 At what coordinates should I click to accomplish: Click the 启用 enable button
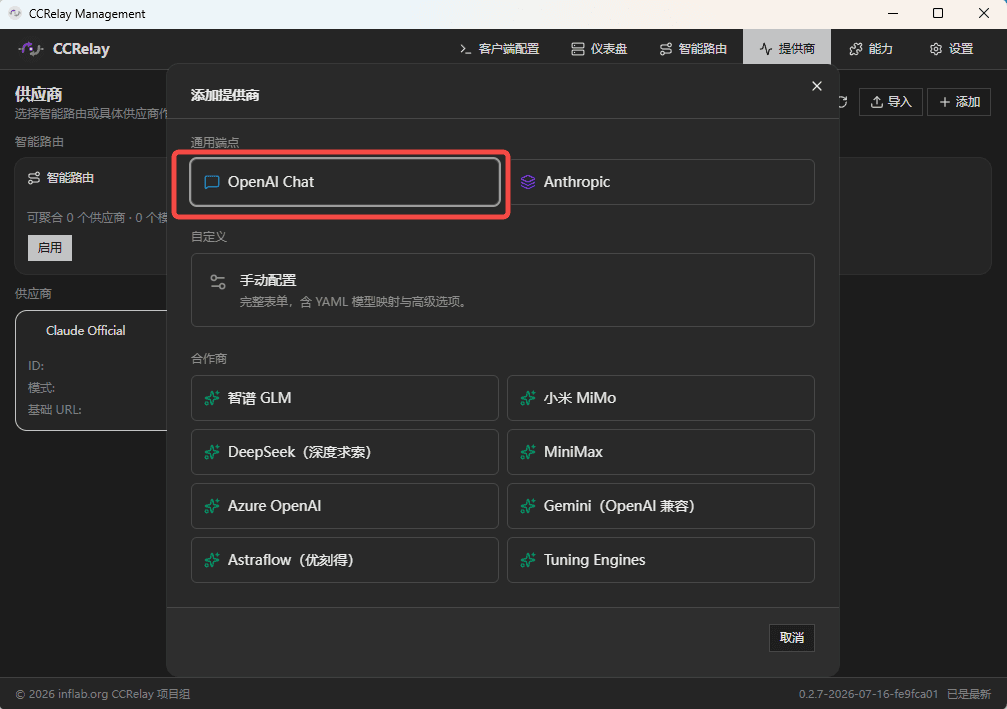click(50, 248)
